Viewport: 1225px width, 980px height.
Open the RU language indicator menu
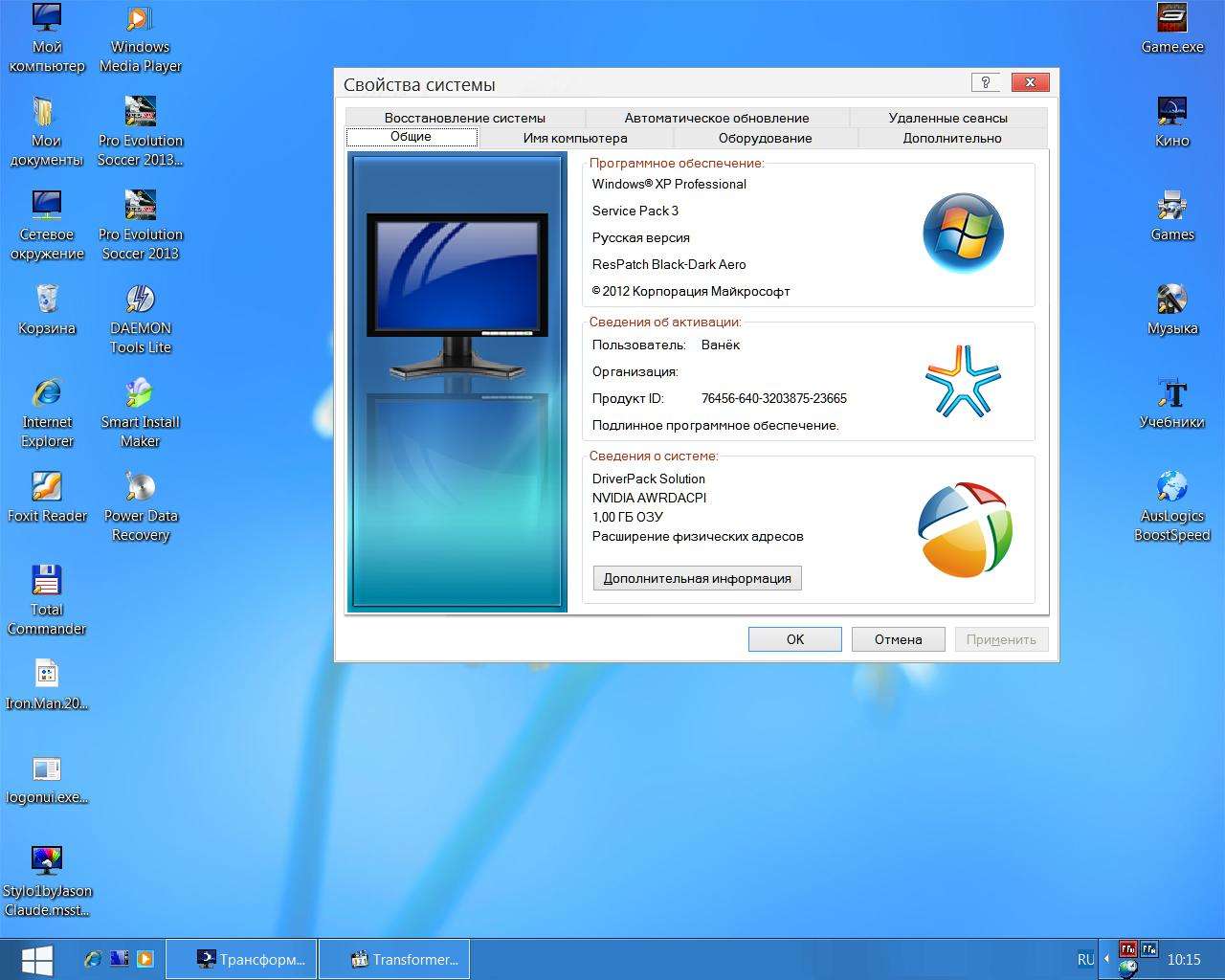click(1085, 959)
